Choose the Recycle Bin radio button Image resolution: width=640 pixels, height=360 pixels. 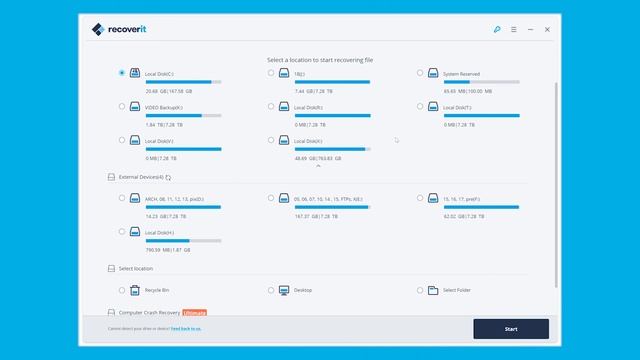(122, 290)
